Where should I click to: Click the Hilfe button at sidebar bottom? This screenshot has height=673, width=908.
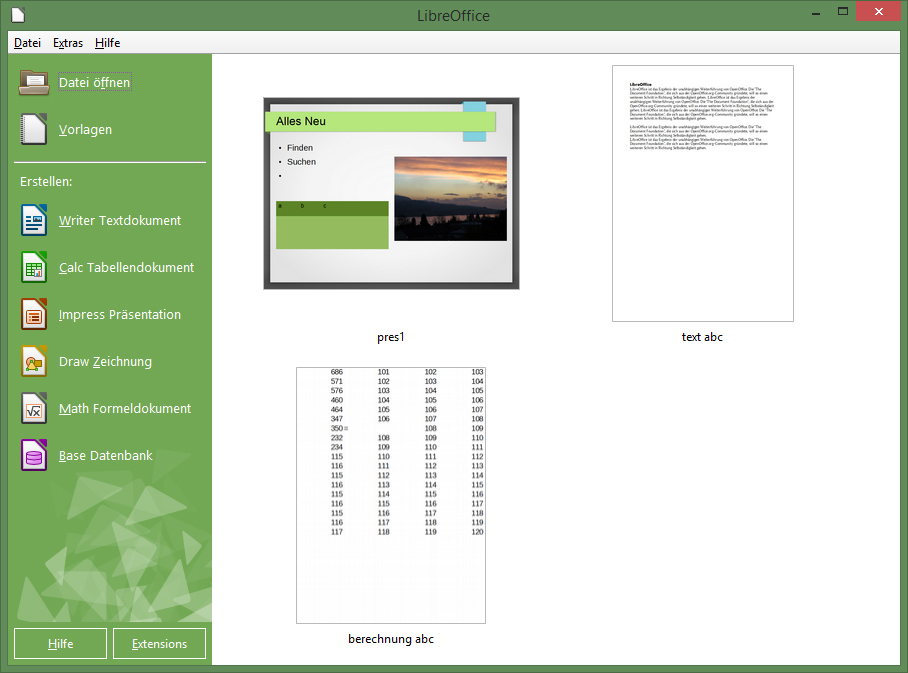click(60, 643)
